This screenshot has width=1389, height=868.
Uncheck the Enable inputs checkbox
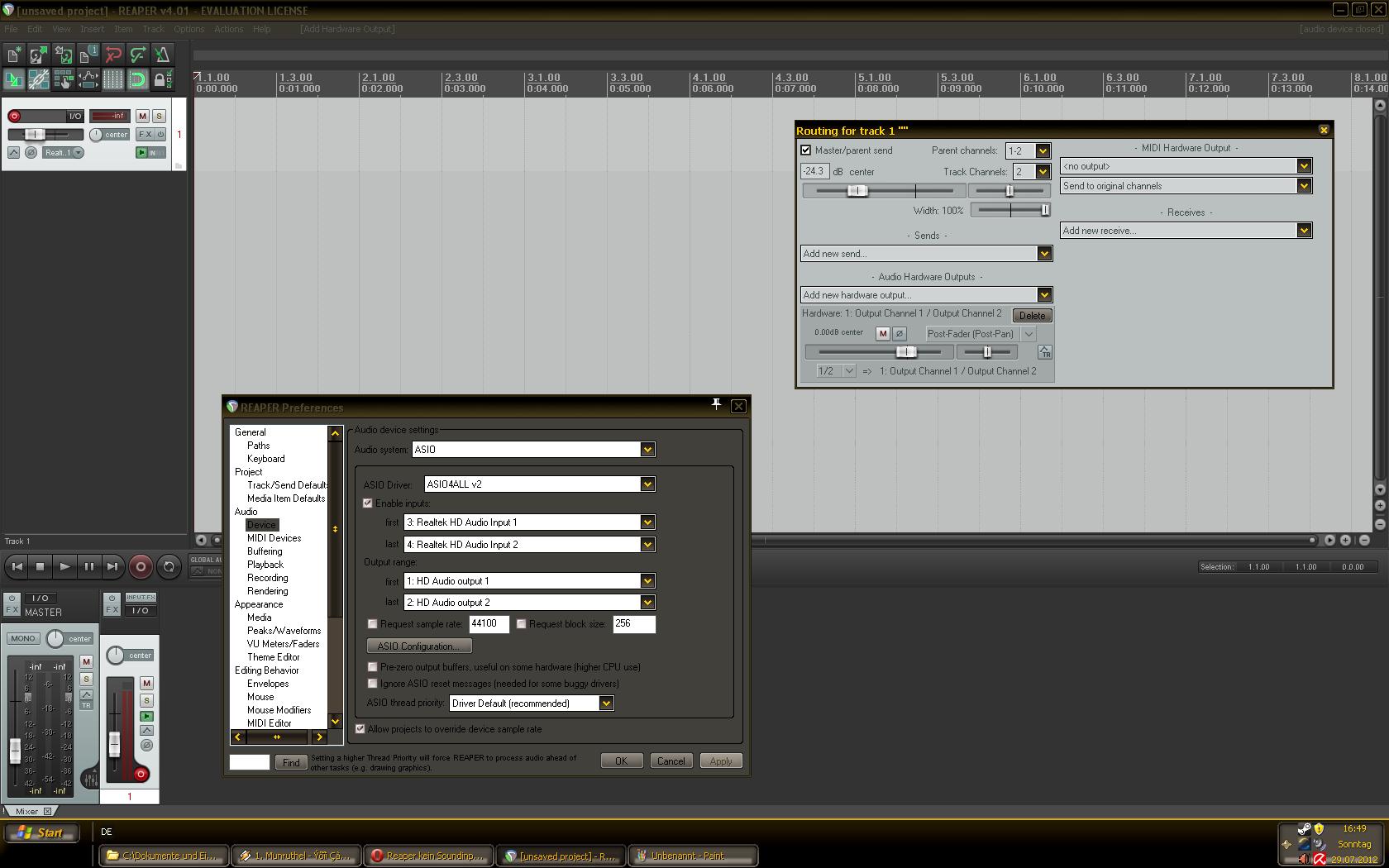[x=368, y=503]
